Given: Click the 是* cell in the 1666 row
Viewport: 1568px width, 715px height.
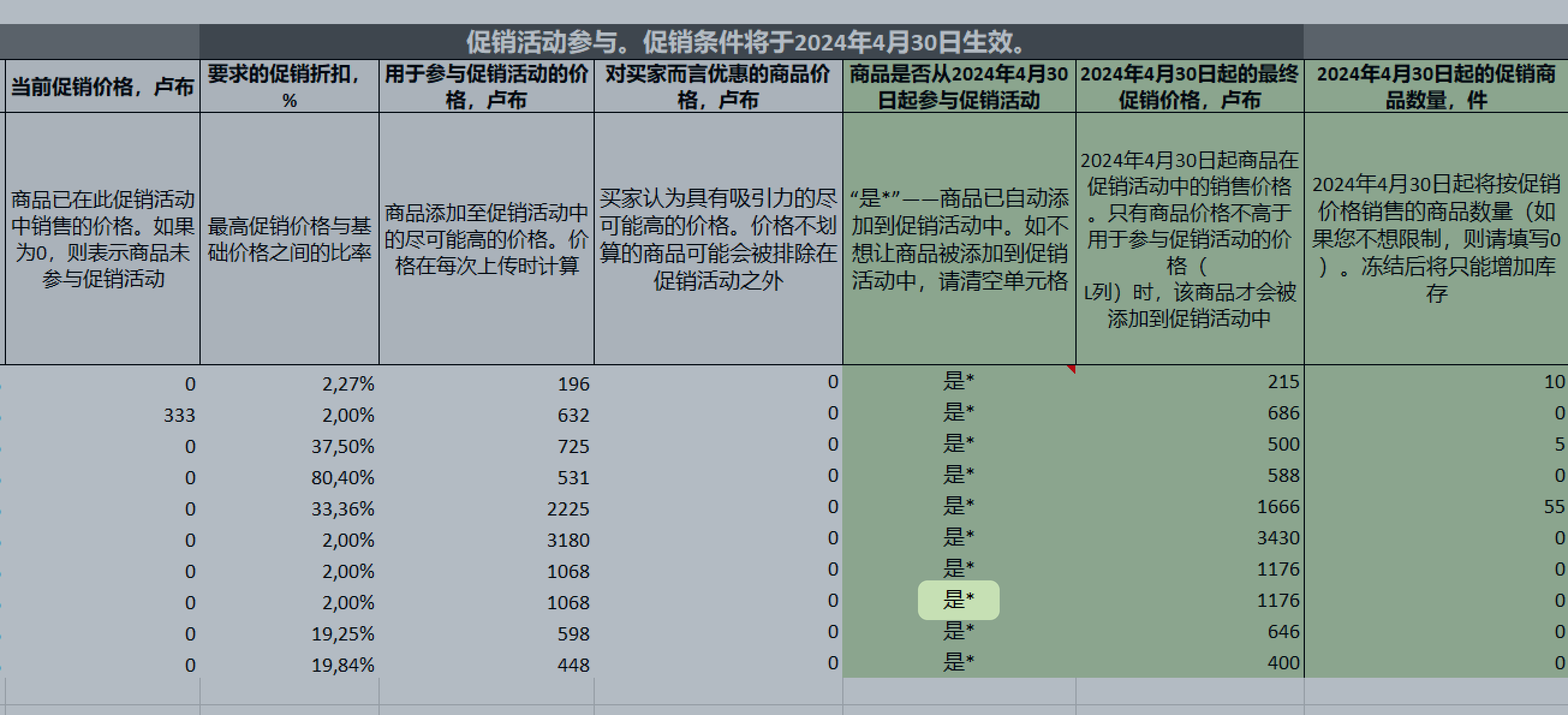Looking at the screenshot, I should point(959,507).
